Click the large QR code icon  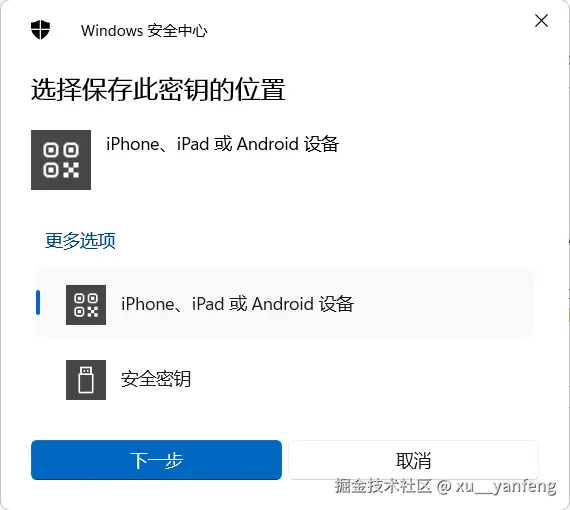pyautogui.click(x=61, y=160)
